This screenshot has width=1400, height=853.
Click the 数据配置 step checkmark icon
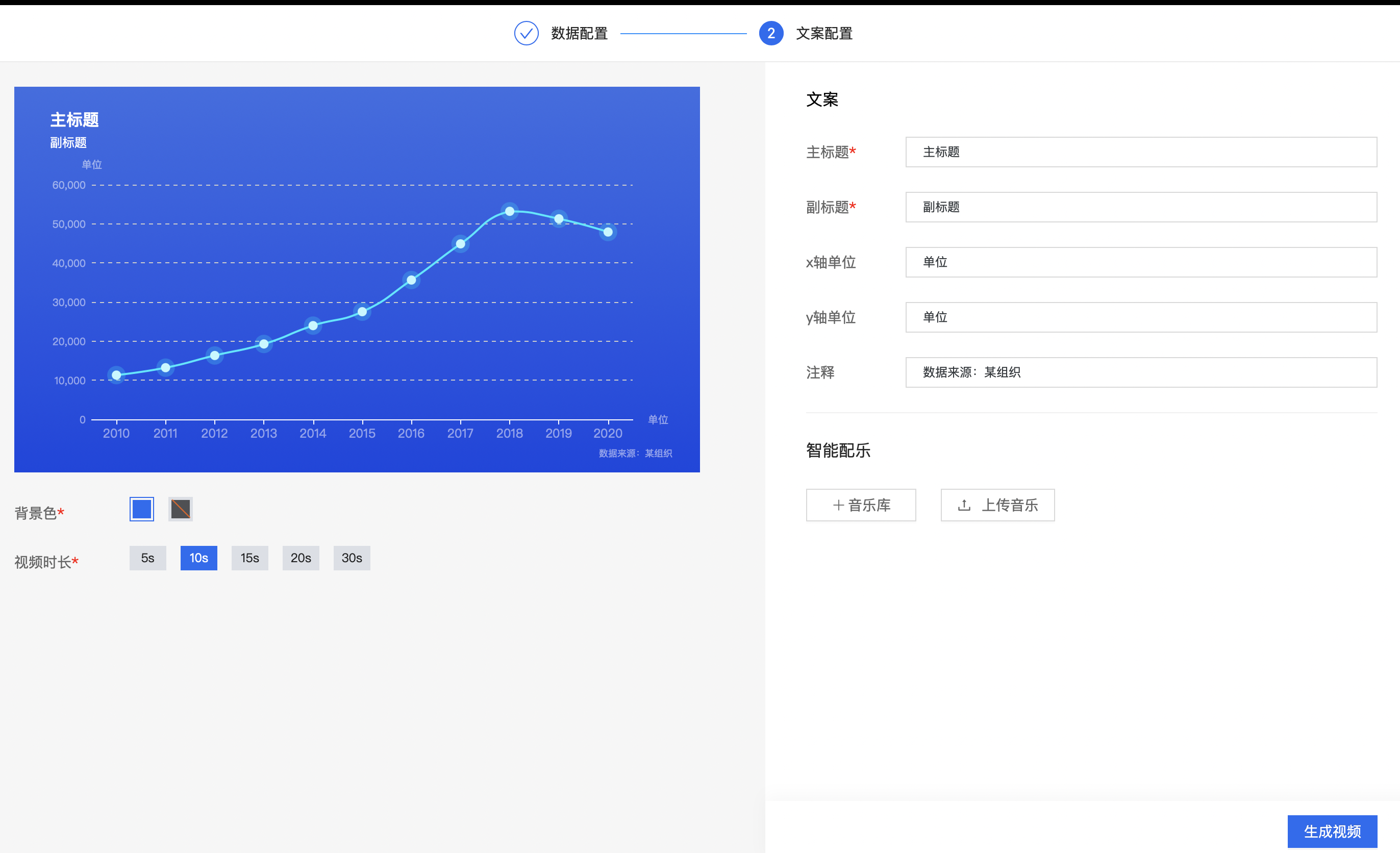[x=526, y=34]
